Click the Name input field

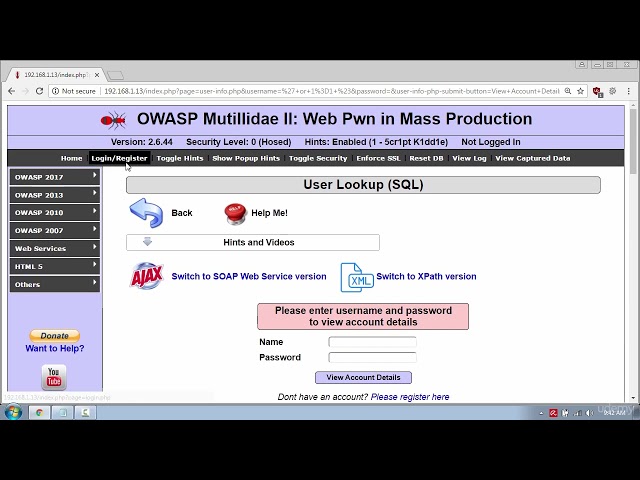(x=372, y=342)
